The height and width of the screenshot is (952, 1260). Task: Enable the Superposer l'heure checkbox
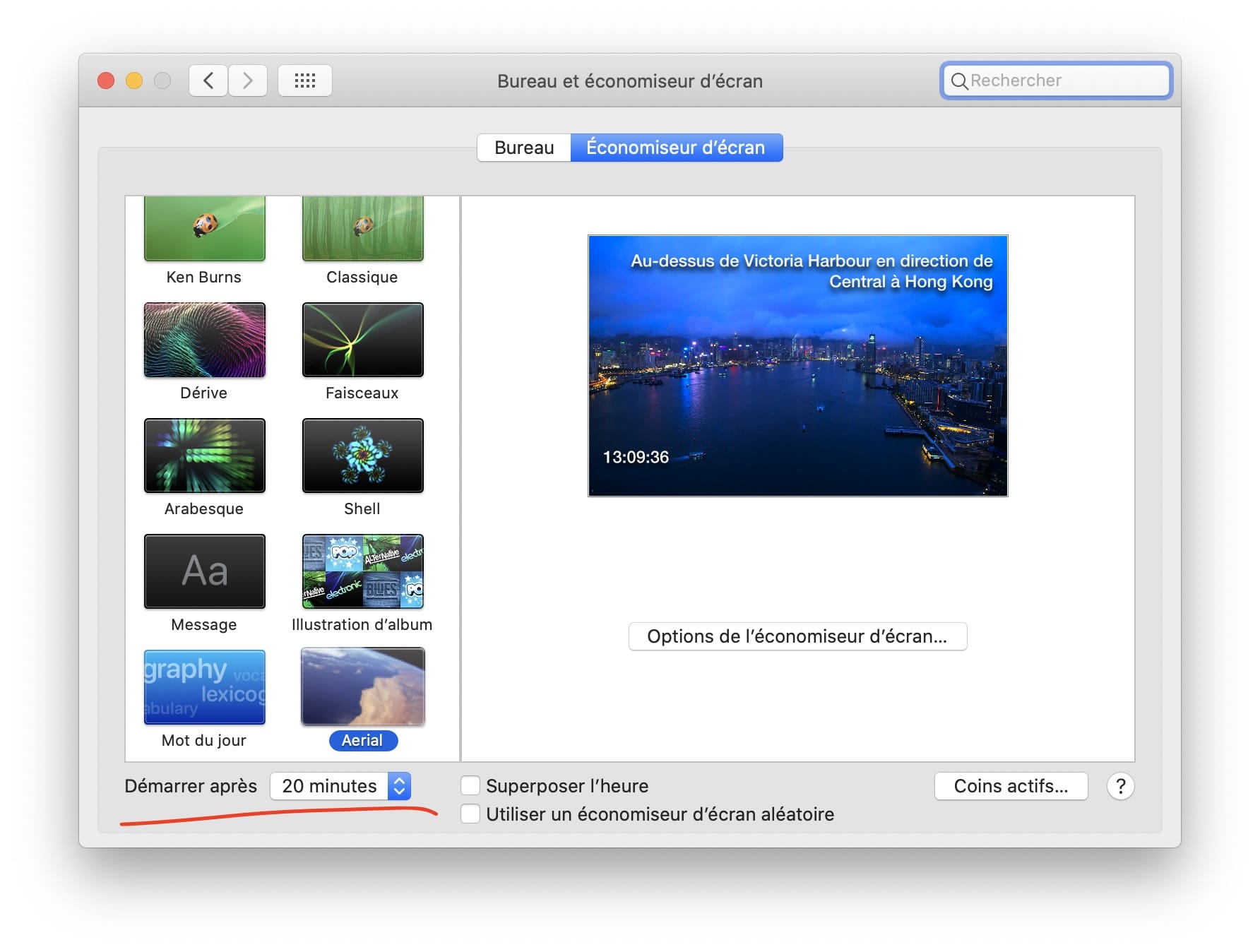tap(470, 786)
